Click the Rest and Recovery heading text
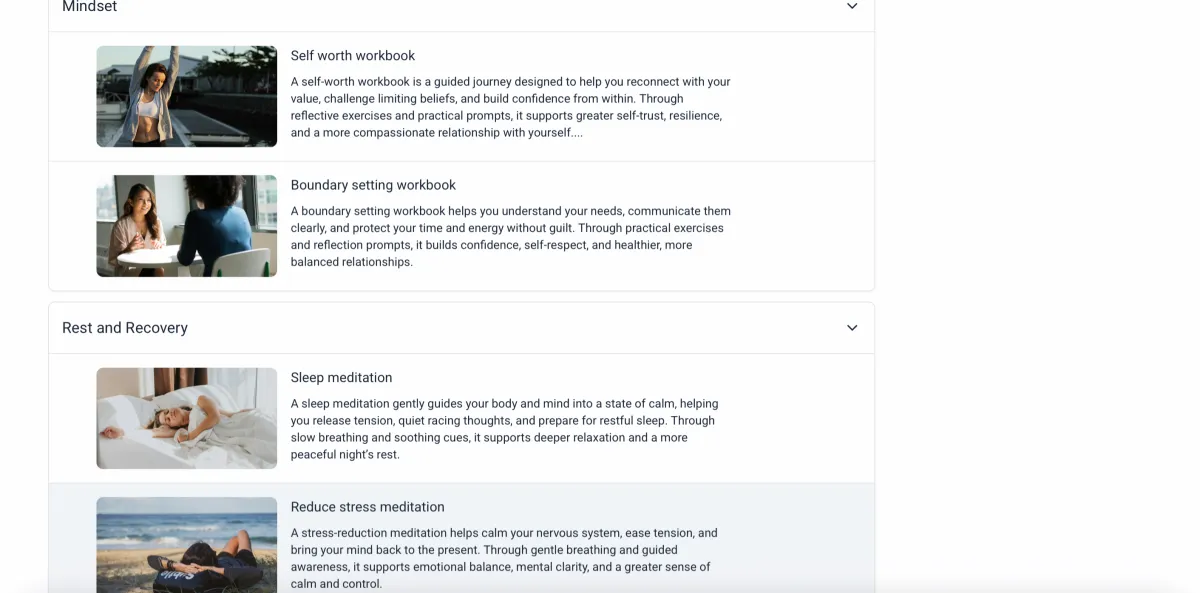Screen dimensions: 1200x593 point(125,328)
